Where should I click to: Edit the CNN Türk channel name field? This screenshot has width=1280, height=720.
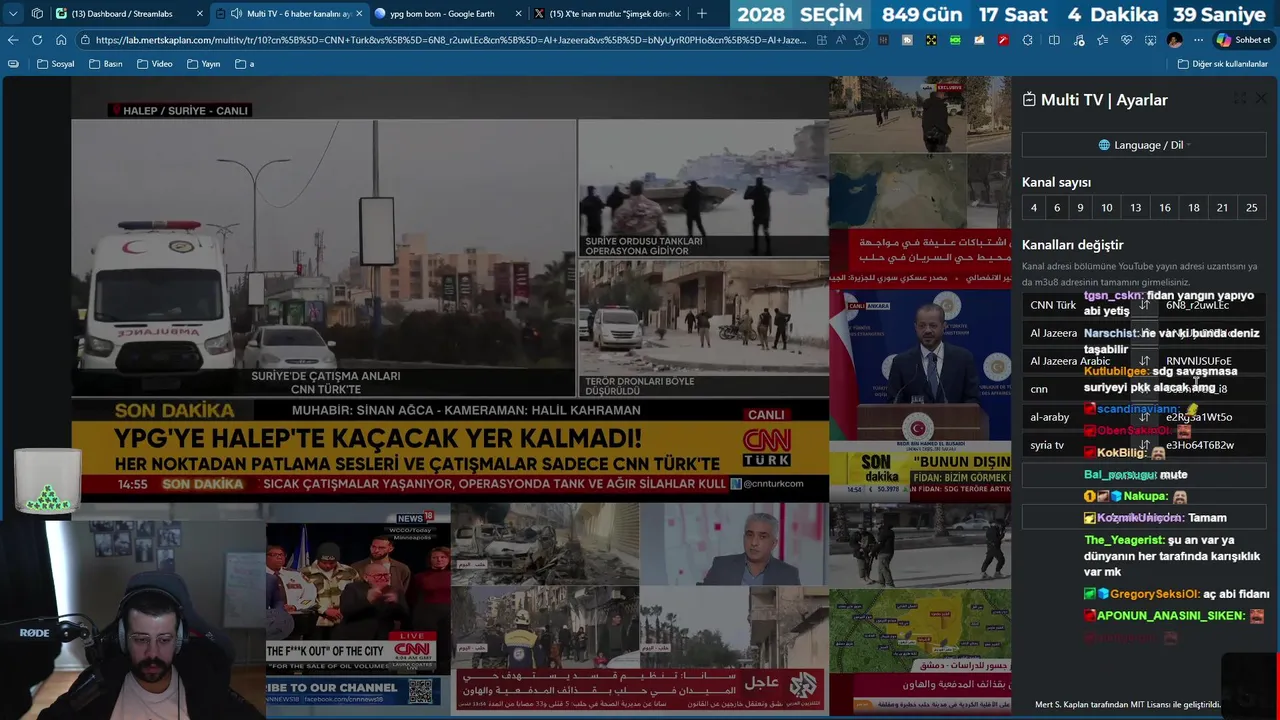(1076, 305)
